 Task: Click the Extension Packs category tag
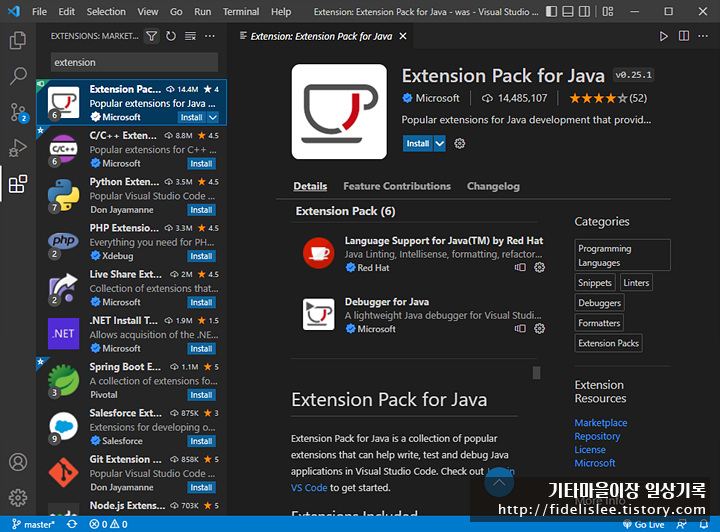pos(608,343)
